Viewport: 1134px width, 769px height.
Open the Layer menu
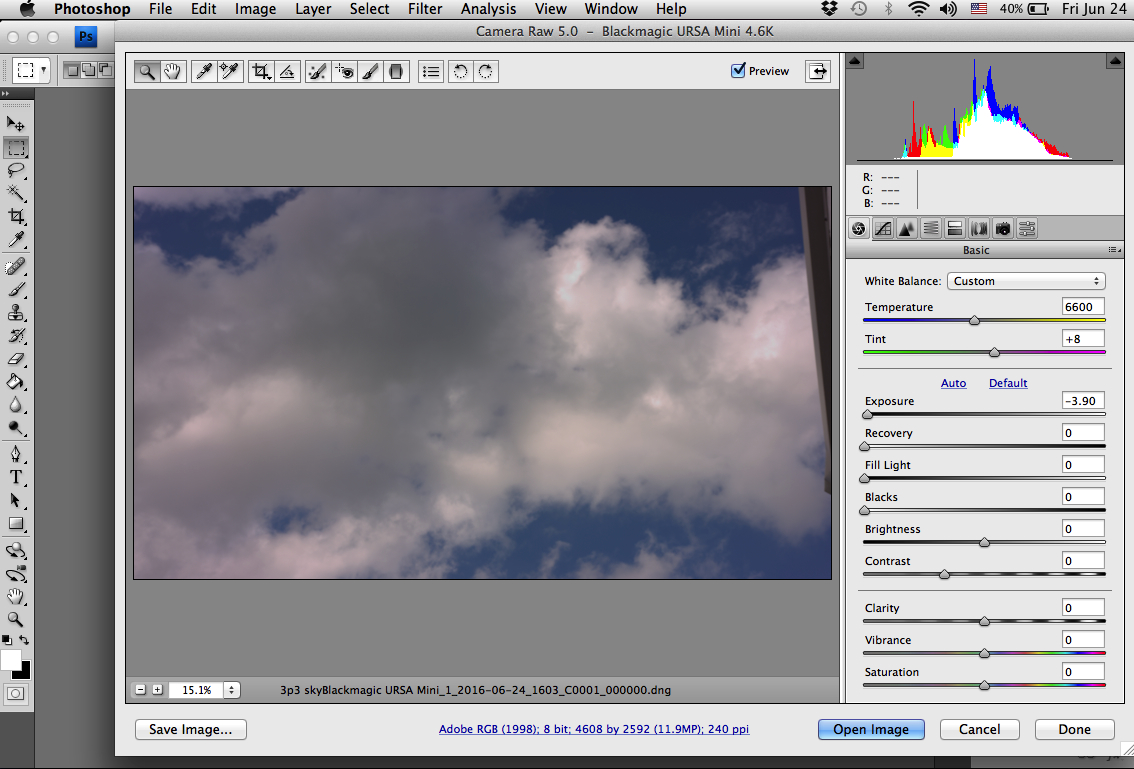click(313, 9)
